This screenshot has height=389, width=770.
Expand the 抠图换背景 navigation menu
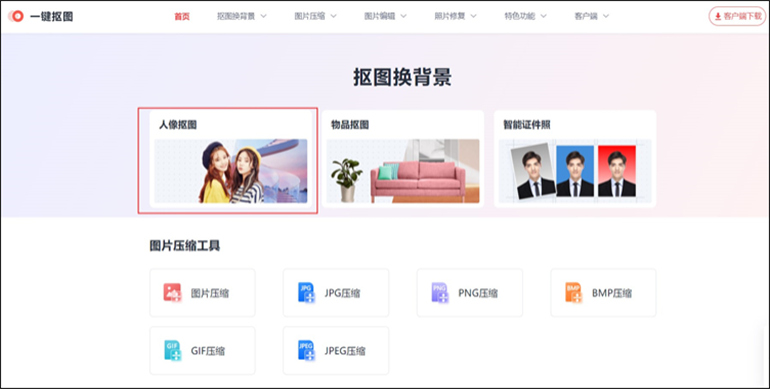tap(242, 16)
